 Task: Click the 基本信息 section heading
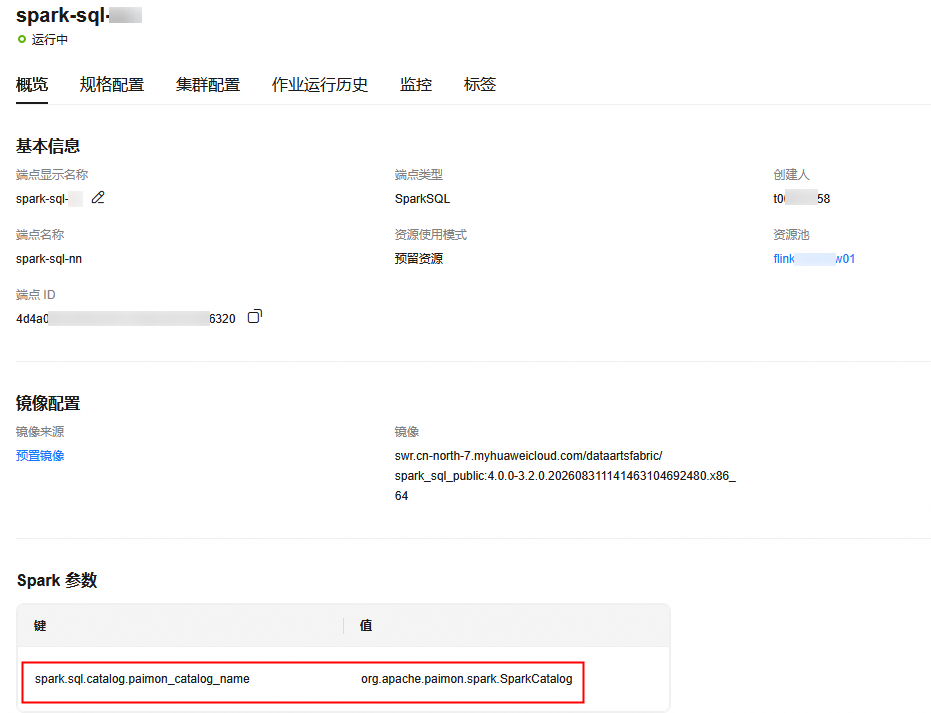click(x=48, y=146)
